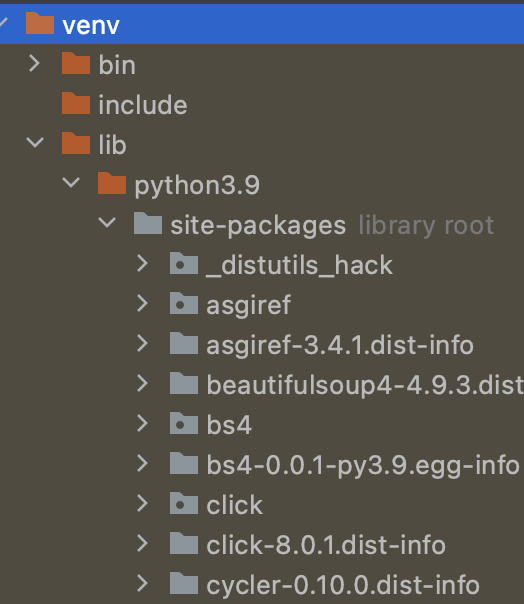Select the include label
Image resolution: width=524 pixels, height=604 pixels.
[143, 105]
